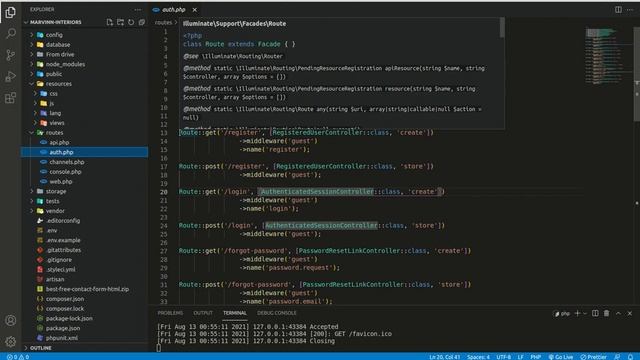Split the terminal panel
This screenshot has height=360, width=640.
[x=595, y=313]
